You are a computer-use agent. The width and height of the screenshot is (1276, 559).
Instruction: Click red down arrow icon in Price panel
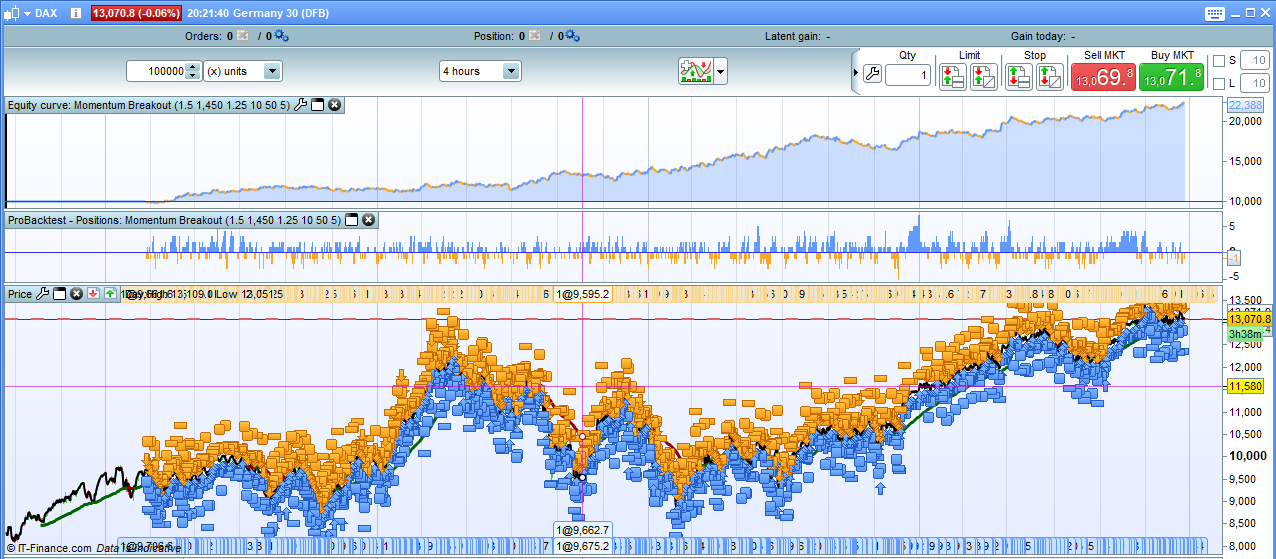[93, 294]
